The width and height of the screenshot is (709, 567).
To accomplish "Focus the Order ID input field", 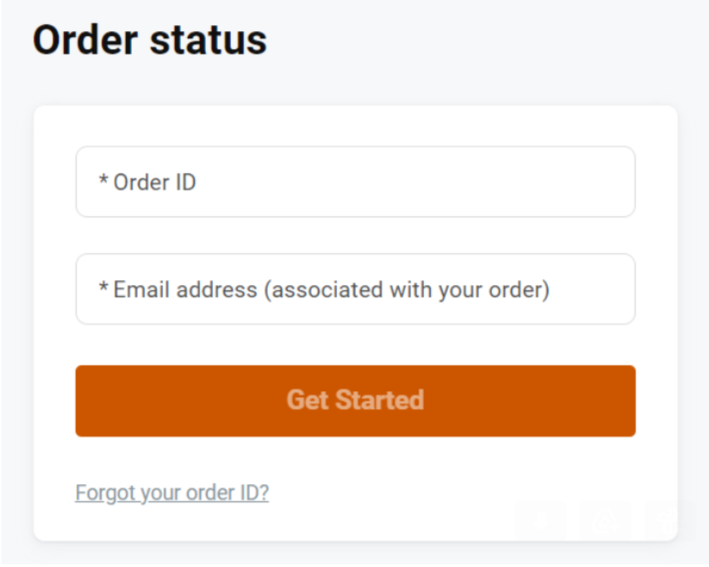I will point(355,182).
